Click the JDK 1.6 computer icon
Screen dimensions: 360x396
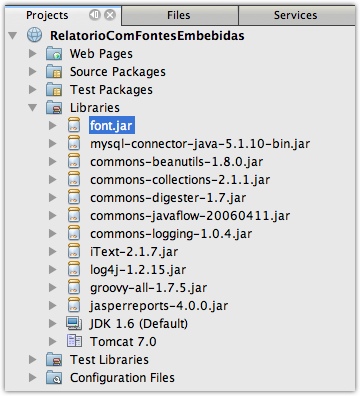[74, 323]
